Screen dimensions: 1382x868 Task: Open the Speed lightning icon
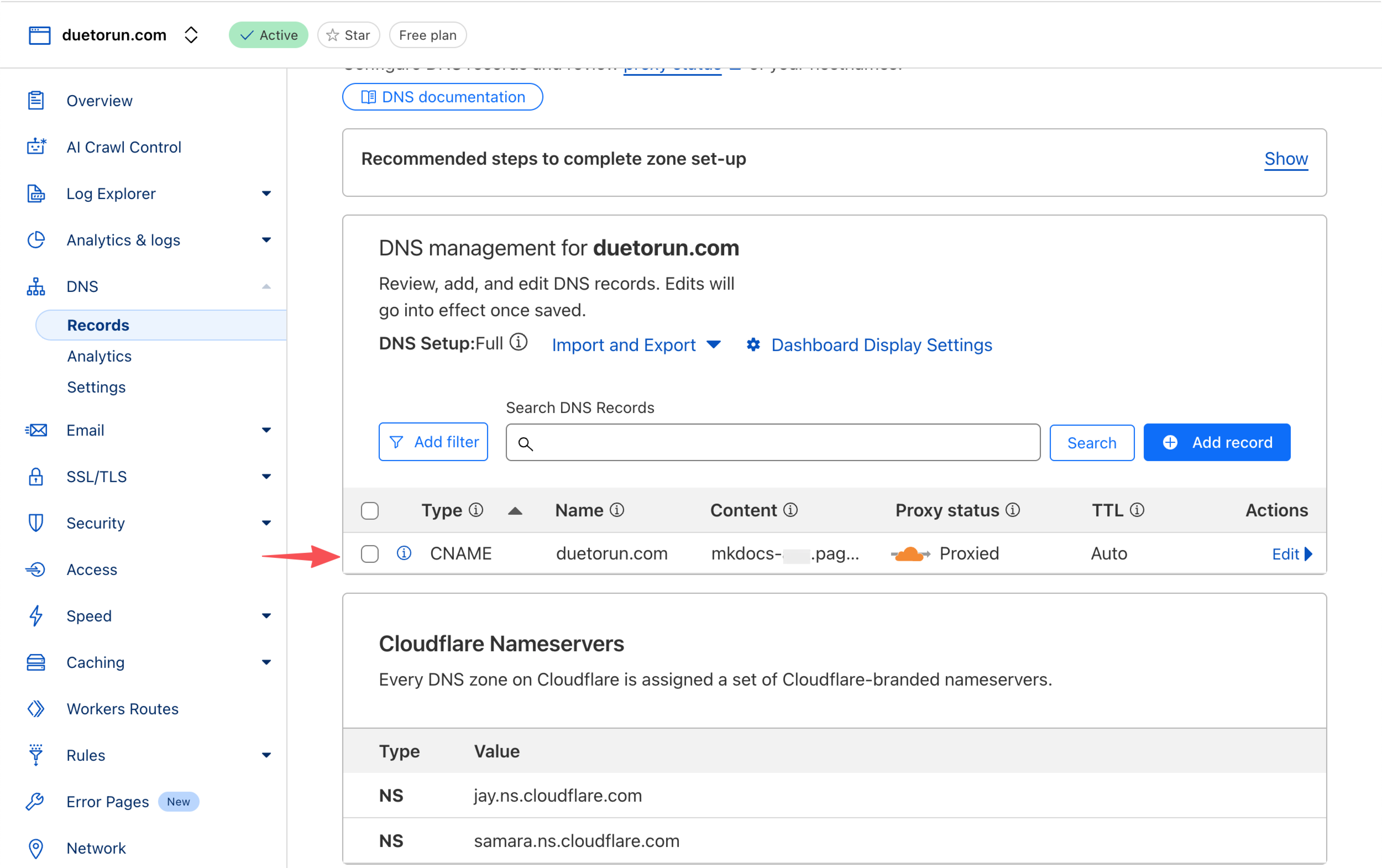tap(36, 615)
